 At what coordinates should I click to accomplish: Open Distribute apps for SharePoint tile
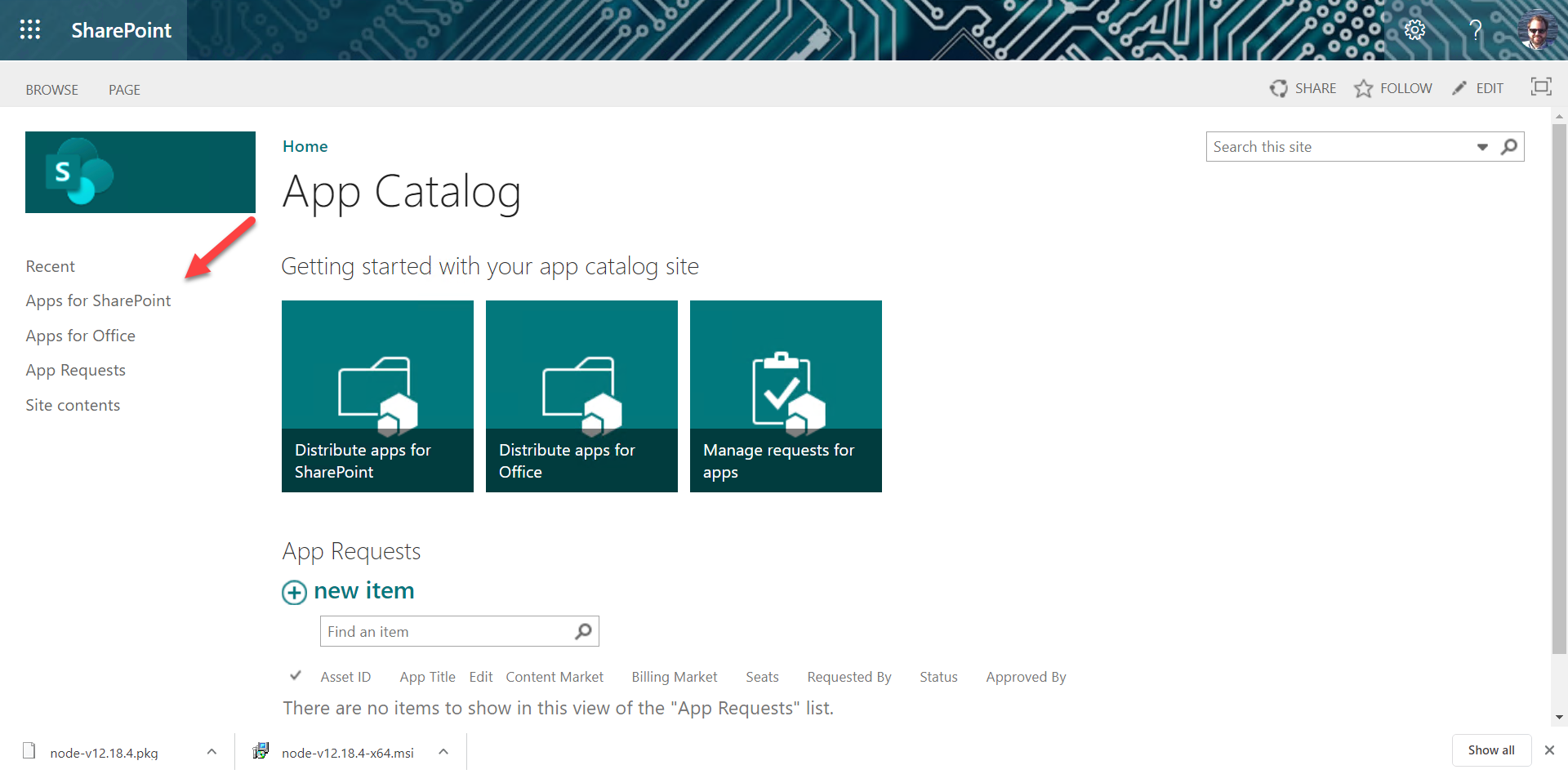(x=377, y=396)
